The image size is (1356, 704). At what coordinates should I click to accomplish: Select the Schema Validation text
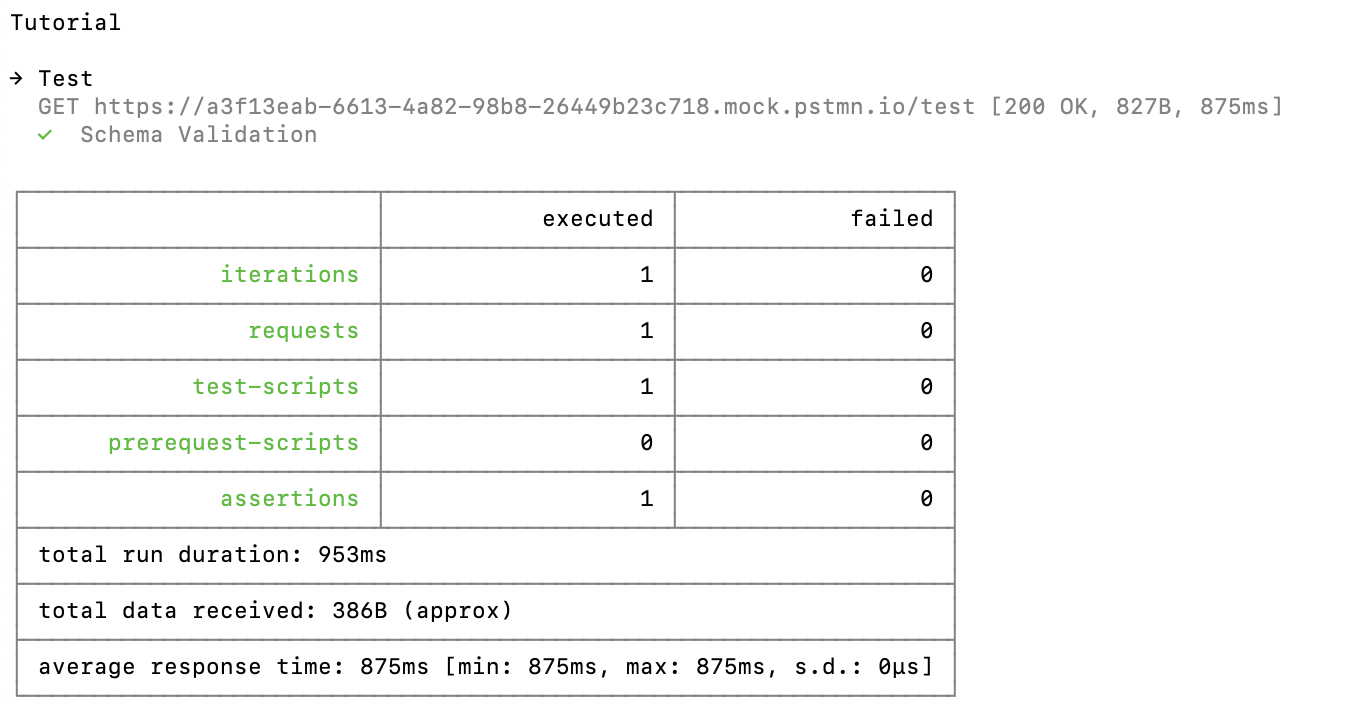(x=198, y=135)
